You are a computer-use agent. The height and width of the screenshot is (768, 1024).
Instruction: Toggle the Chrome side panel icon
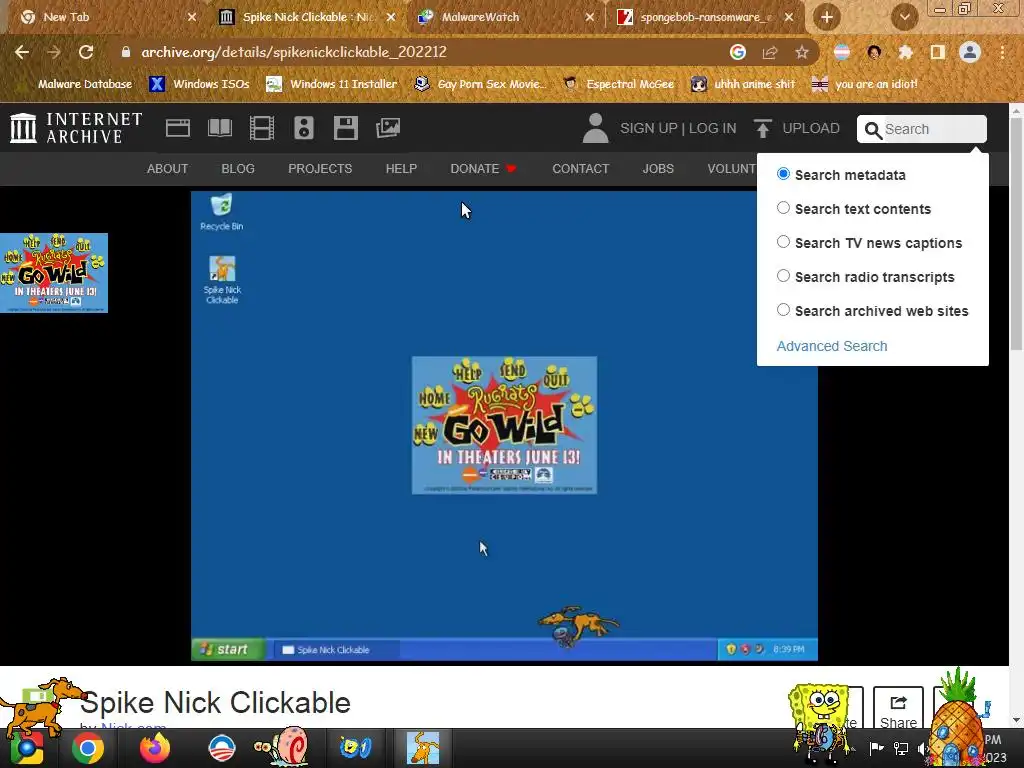pyautogui.click(x=938, y=52)
